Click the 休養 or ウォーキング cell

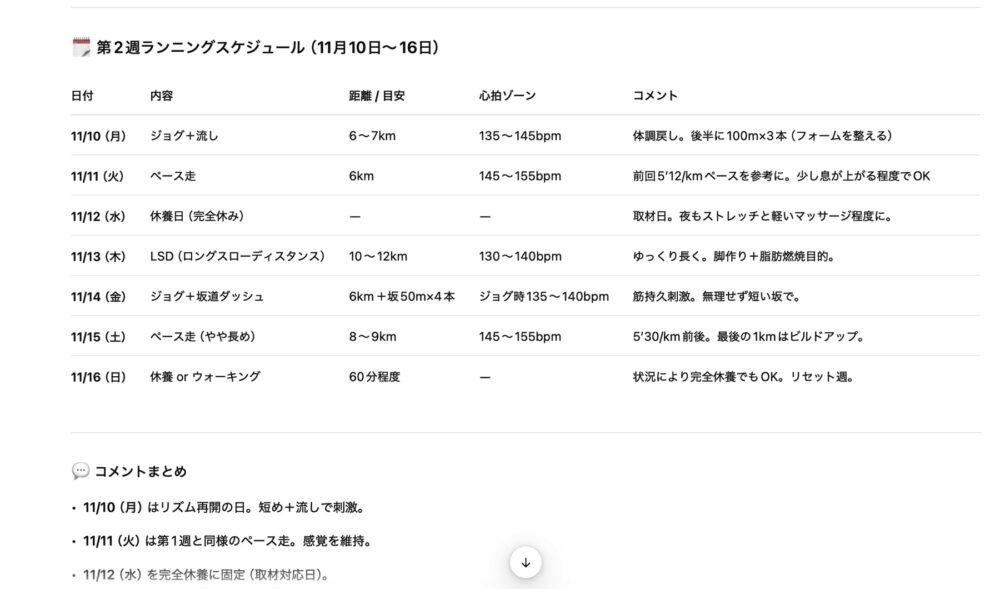pos(205,376)
